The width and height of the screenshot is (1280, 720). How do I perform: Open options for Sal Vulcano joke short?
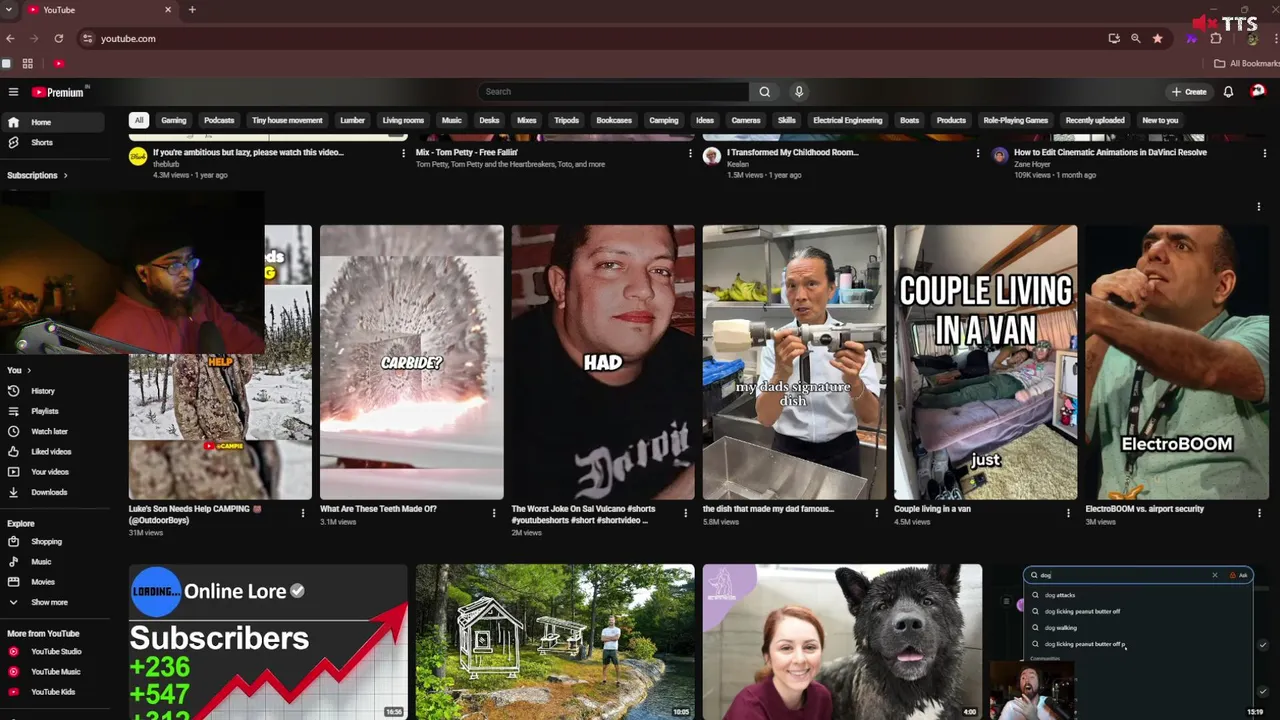pos(686,513)
